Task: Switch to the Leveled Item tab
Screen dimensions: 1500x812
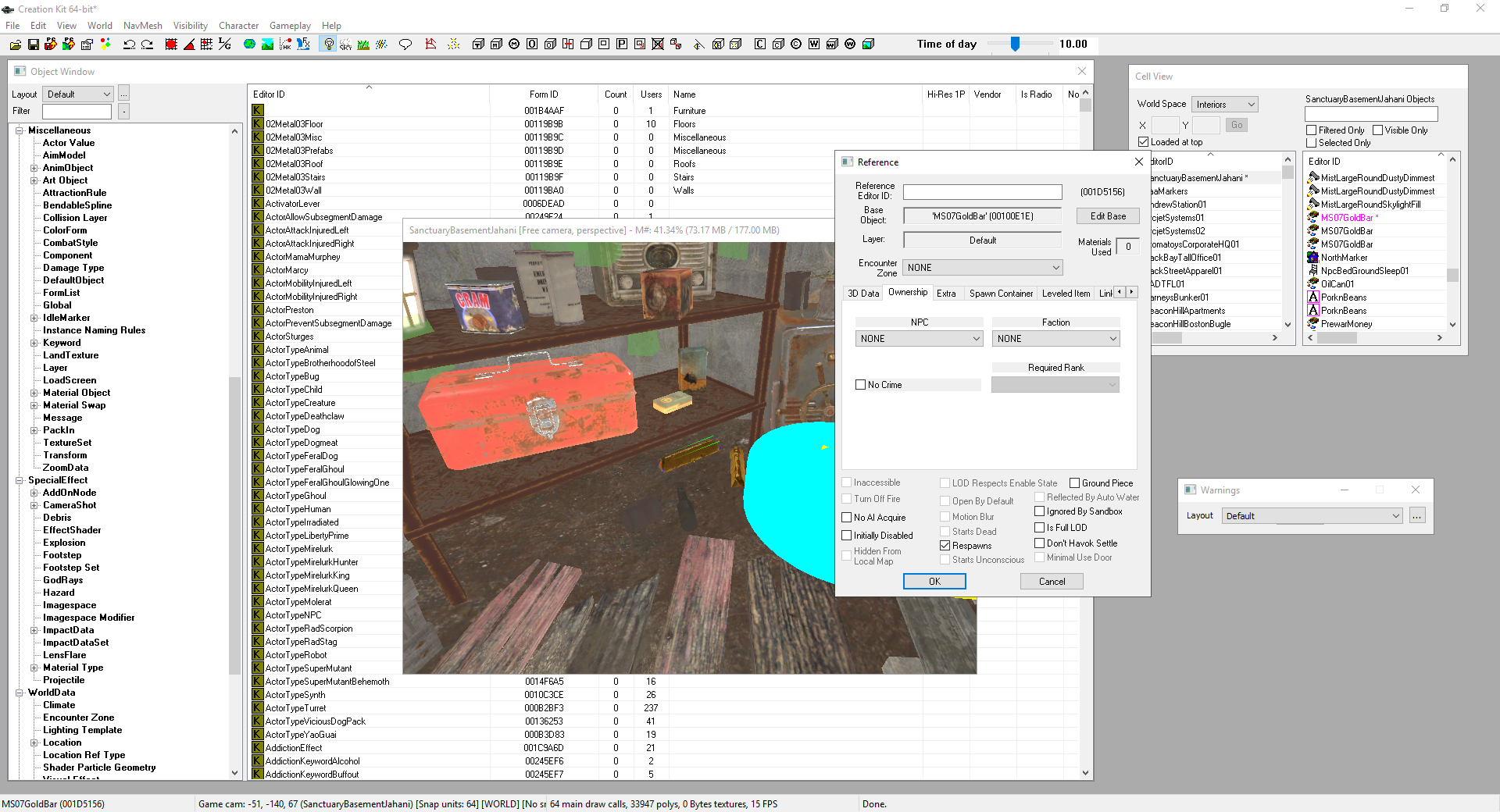Action: click(x=1066, y=294)
